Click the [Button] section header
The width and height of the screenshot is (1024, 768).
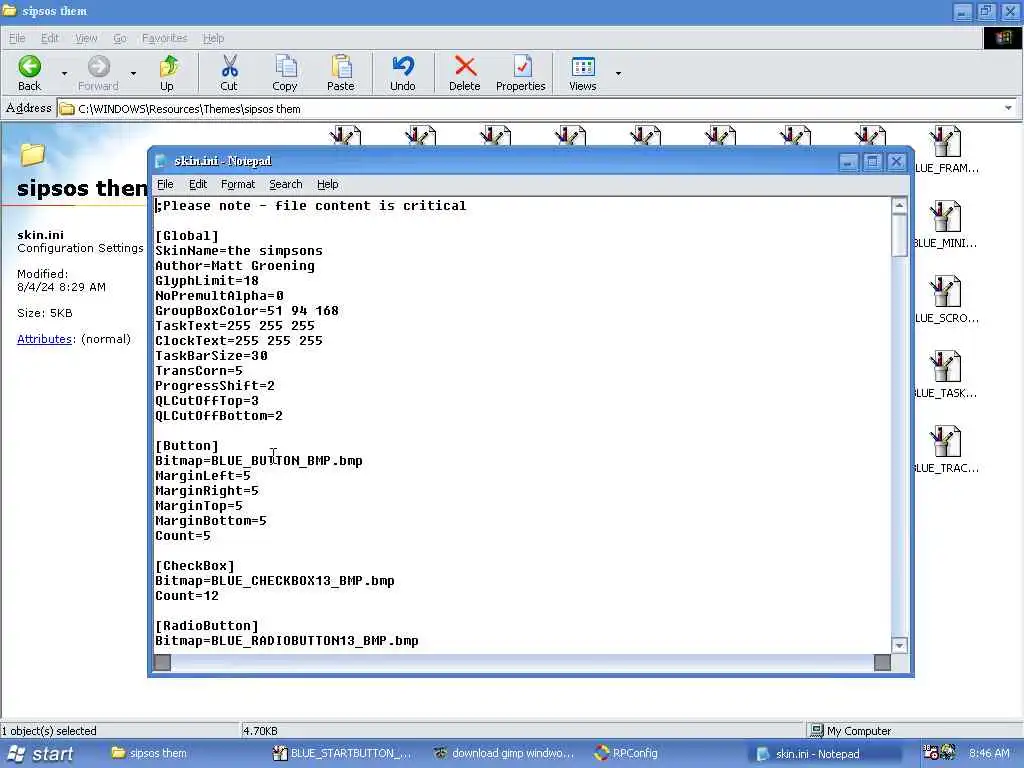click(x=187, y=445)
